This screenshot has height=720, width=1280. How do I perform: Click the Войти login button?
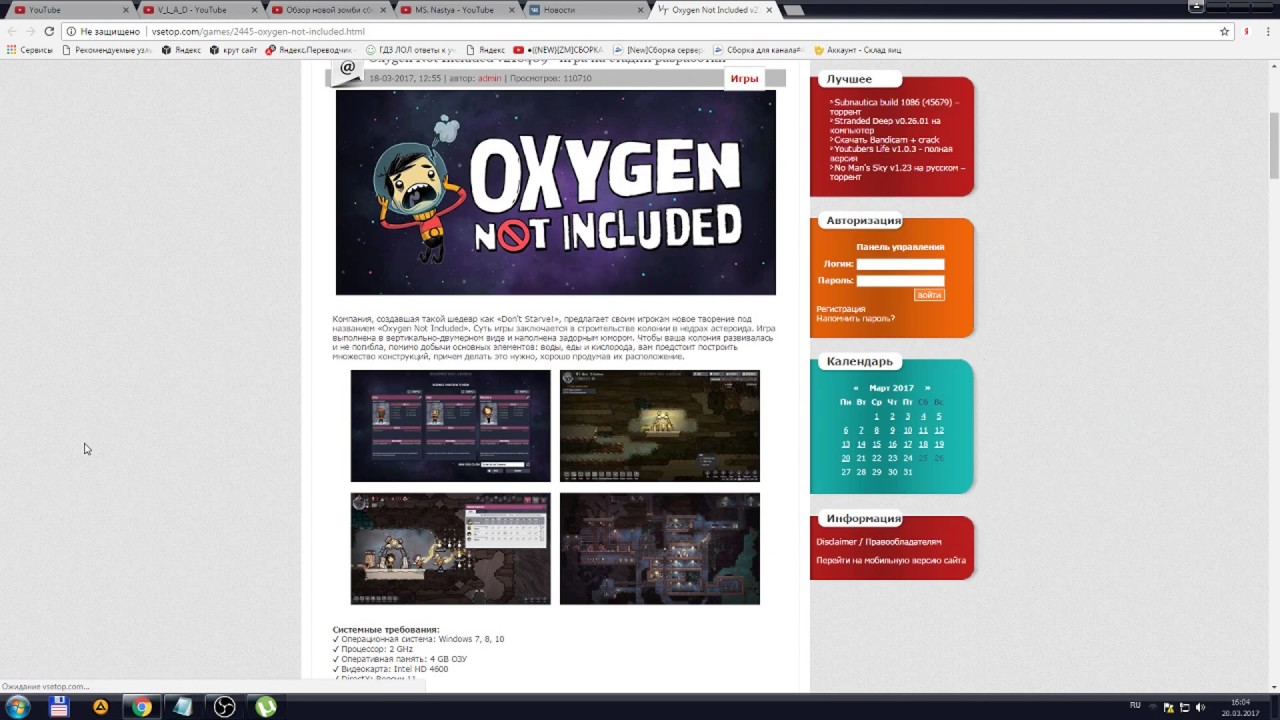coord(929,295)
